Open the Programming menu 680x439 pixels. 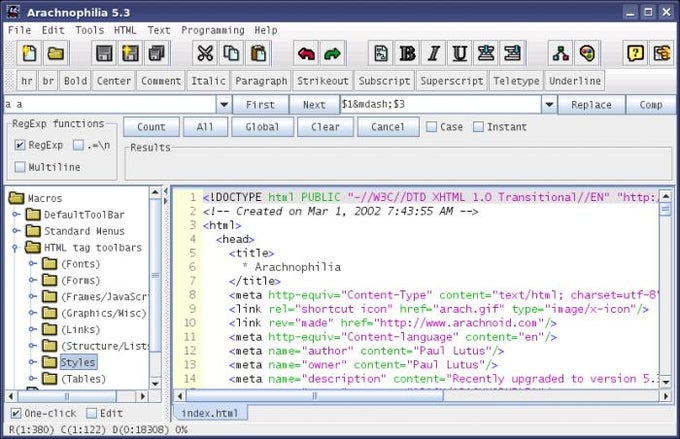(x=212, y=30)
